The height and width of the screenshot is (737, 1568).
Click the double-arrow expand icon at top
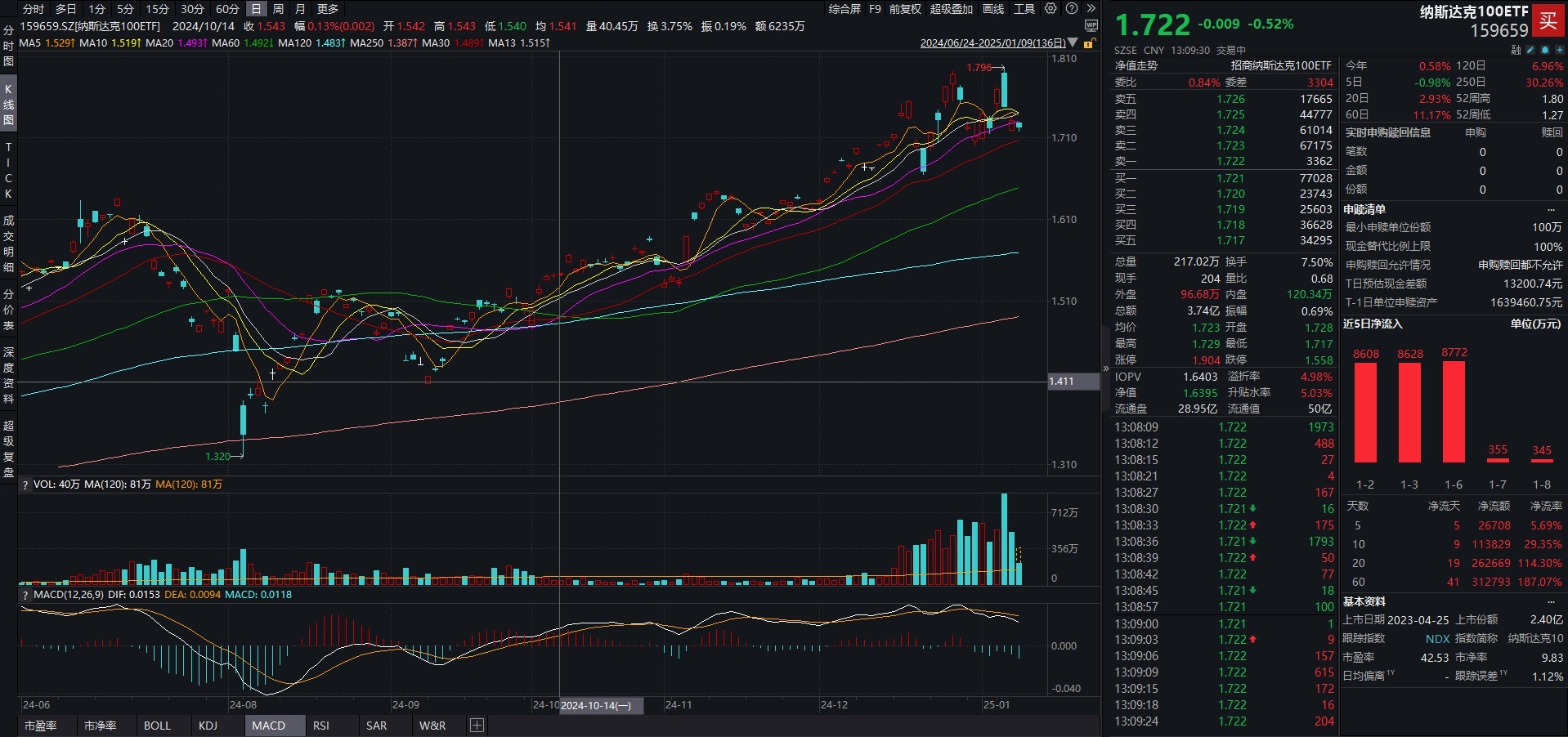1091,9
